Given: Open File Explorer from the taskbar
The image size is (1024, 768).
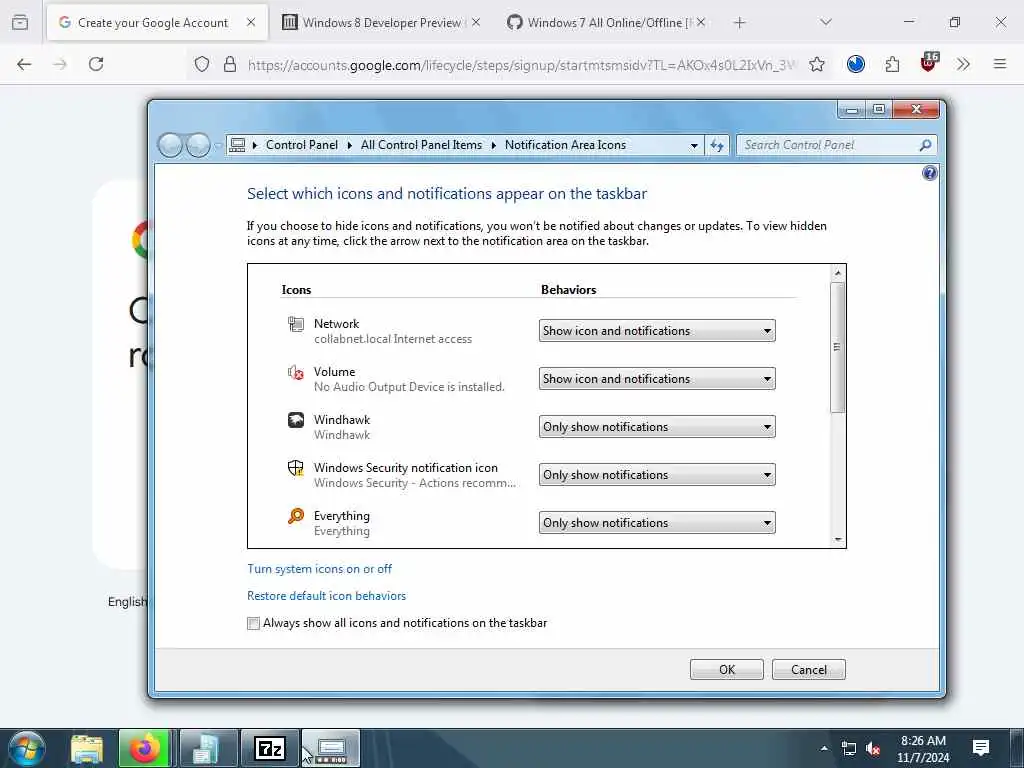Looking at the screenshot, I should point(87,749).
